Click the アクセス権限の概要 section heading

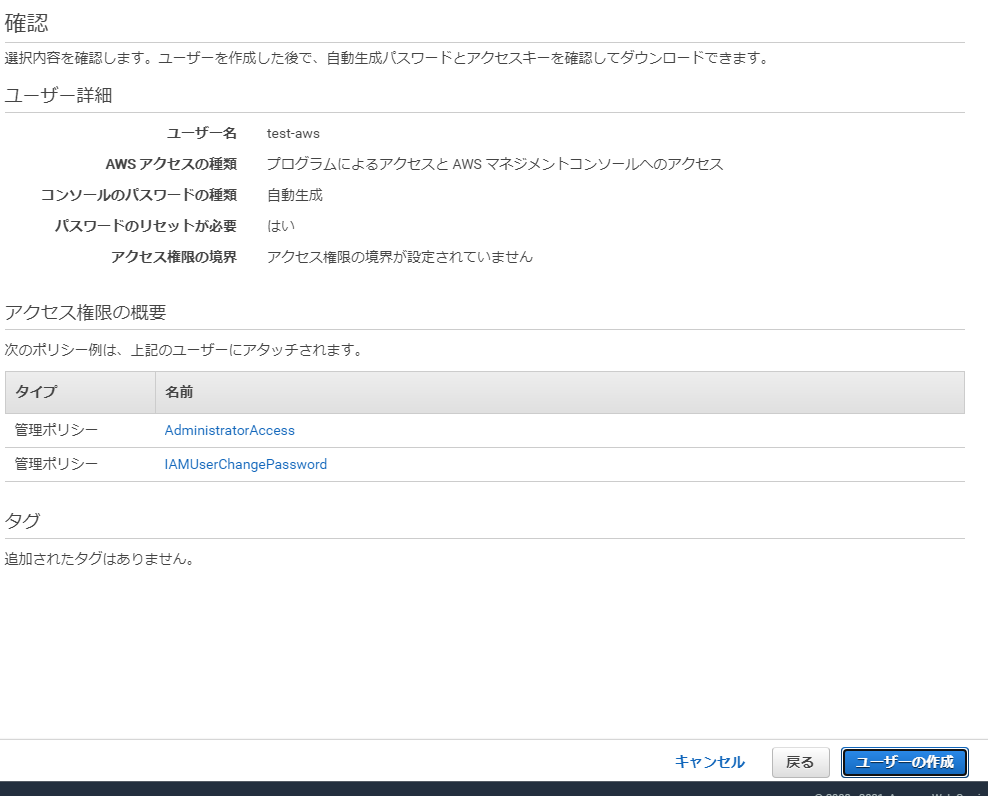pyautogui.click(x=75, y=310)
